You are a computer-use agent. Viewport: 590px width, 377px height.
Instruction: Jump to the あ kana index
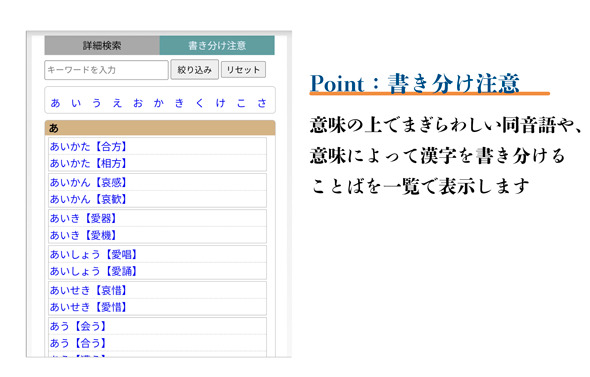55,103
